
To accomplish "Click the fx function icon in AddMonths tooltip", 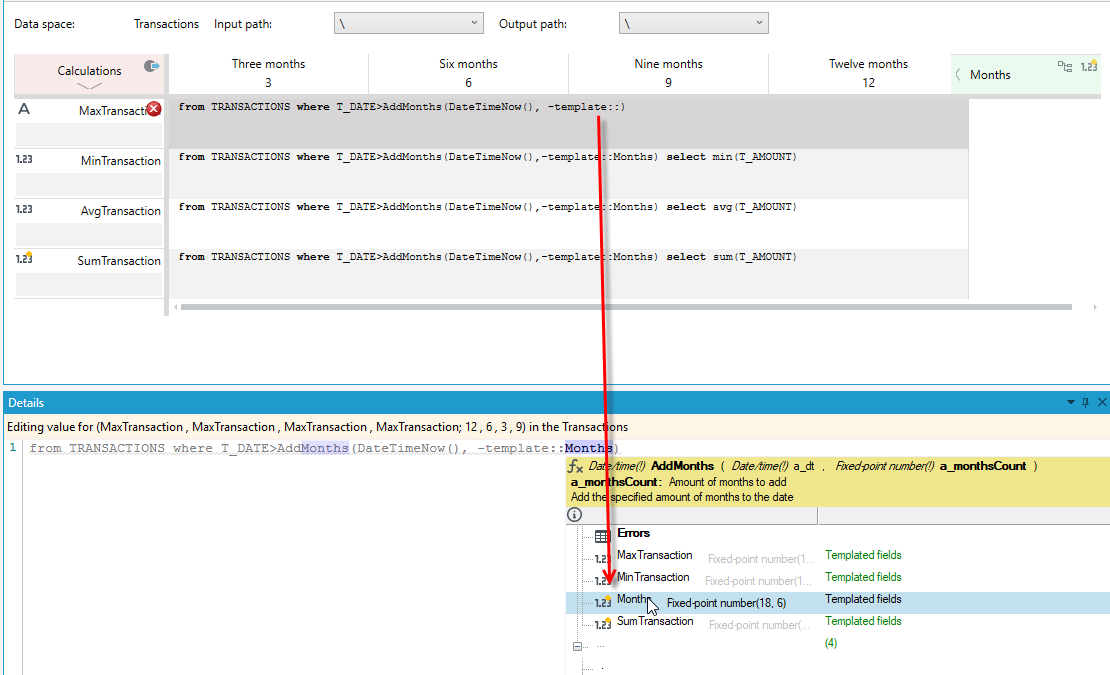I will click(576, 466).
